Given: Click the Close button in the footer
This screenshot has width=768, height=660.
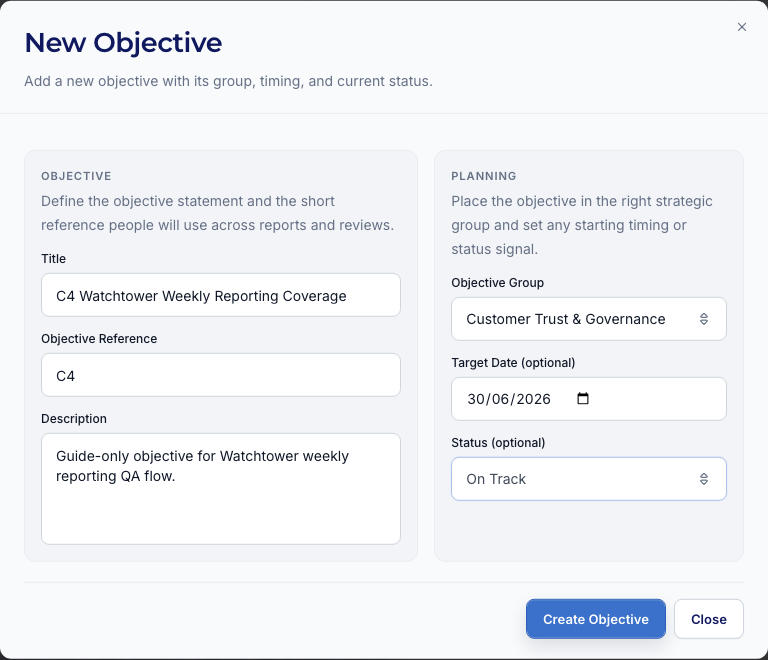Looking at the screenshot, I should pyautogui.click(x=708, y=619).
